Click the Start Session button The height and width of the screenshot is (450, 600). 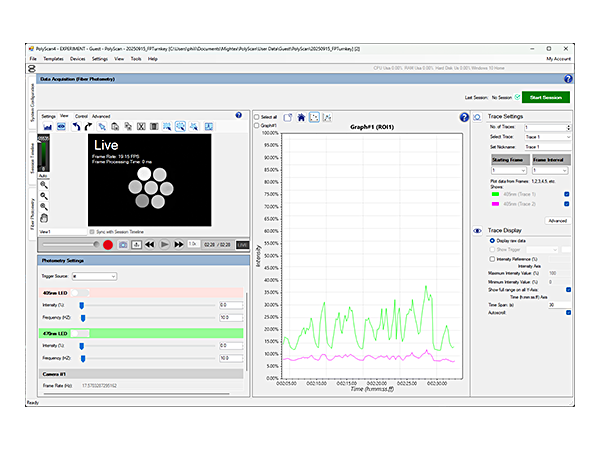[x=545, y=97]
